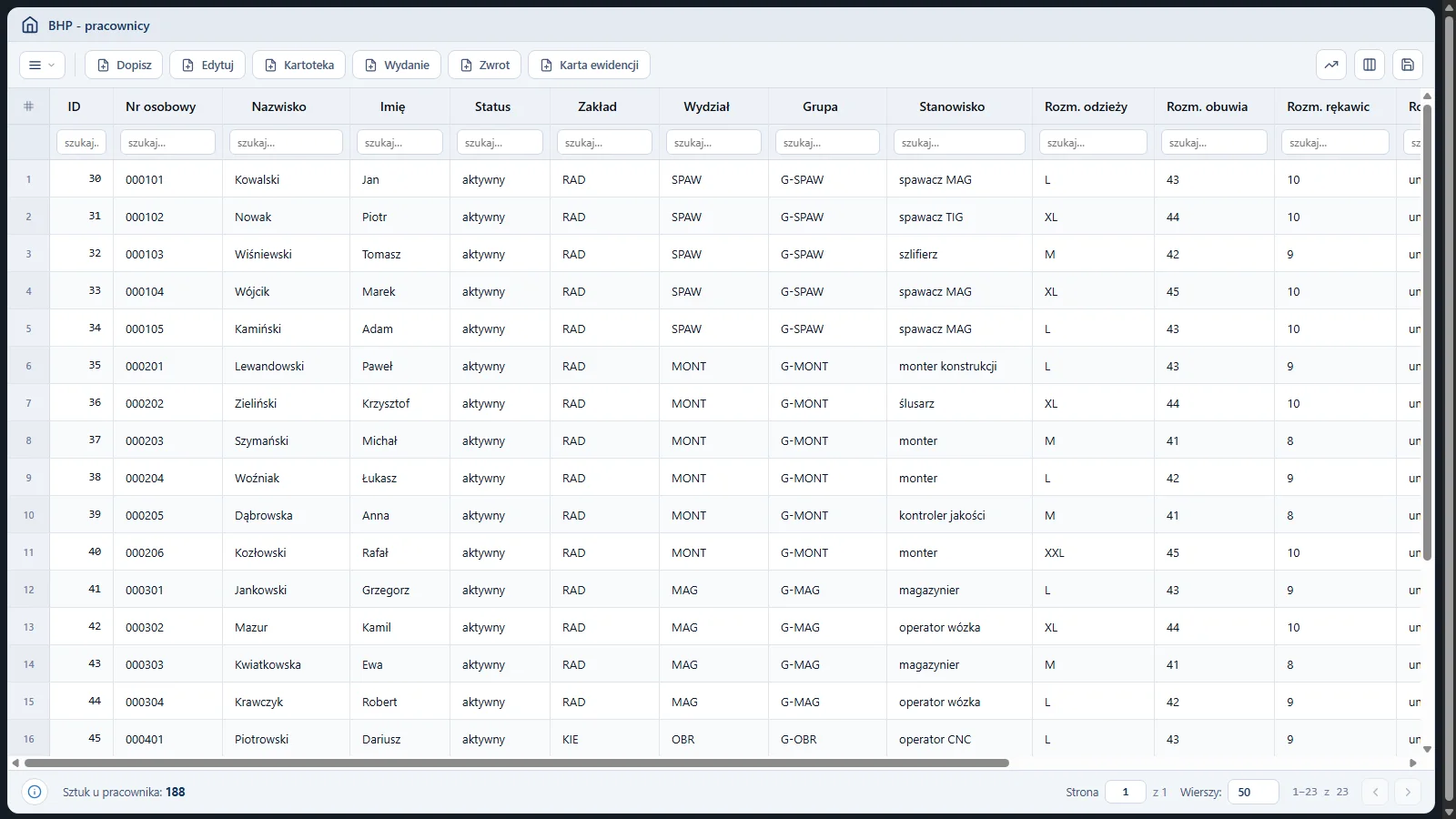Go to previous page arrow
Screen dimensions: 1456x819
coord(1375,792)
